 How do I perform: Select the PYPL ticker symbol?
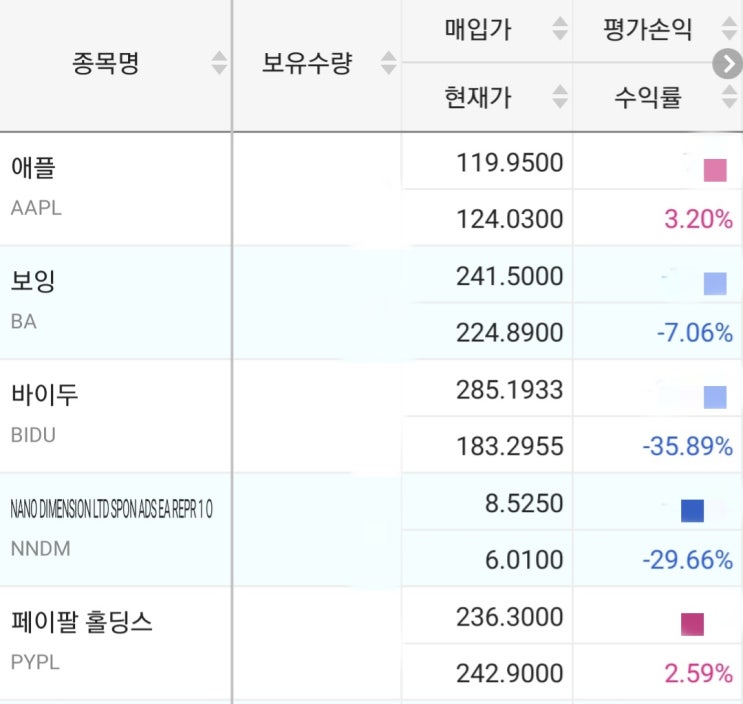click(x=35, y=662)
